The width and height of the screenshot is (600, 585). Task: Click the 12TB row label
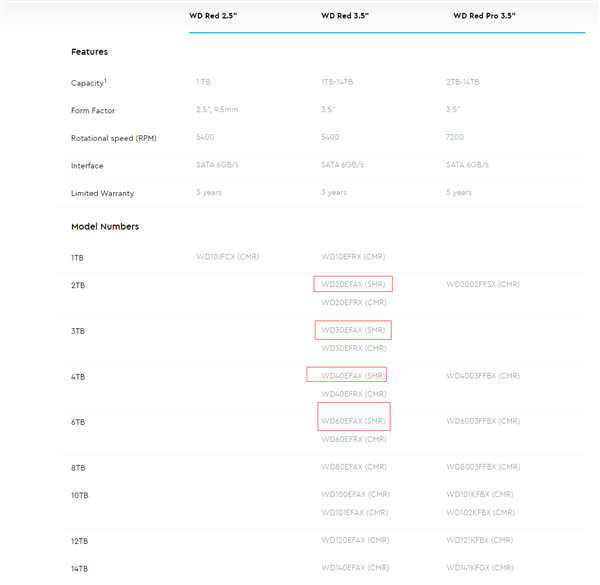point(80,541)
